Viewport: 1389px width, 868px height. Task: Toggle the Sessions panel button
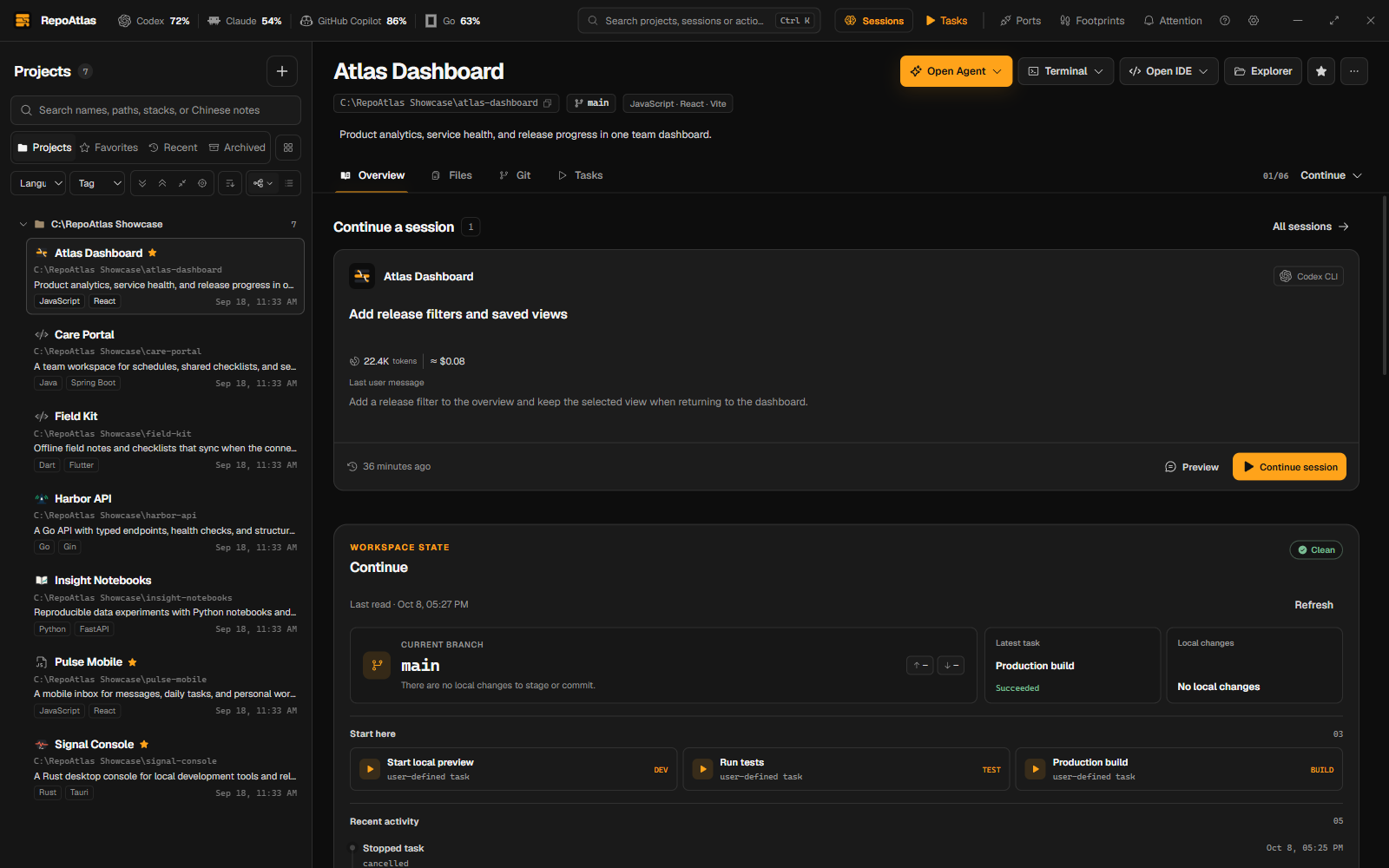point(873,21)
